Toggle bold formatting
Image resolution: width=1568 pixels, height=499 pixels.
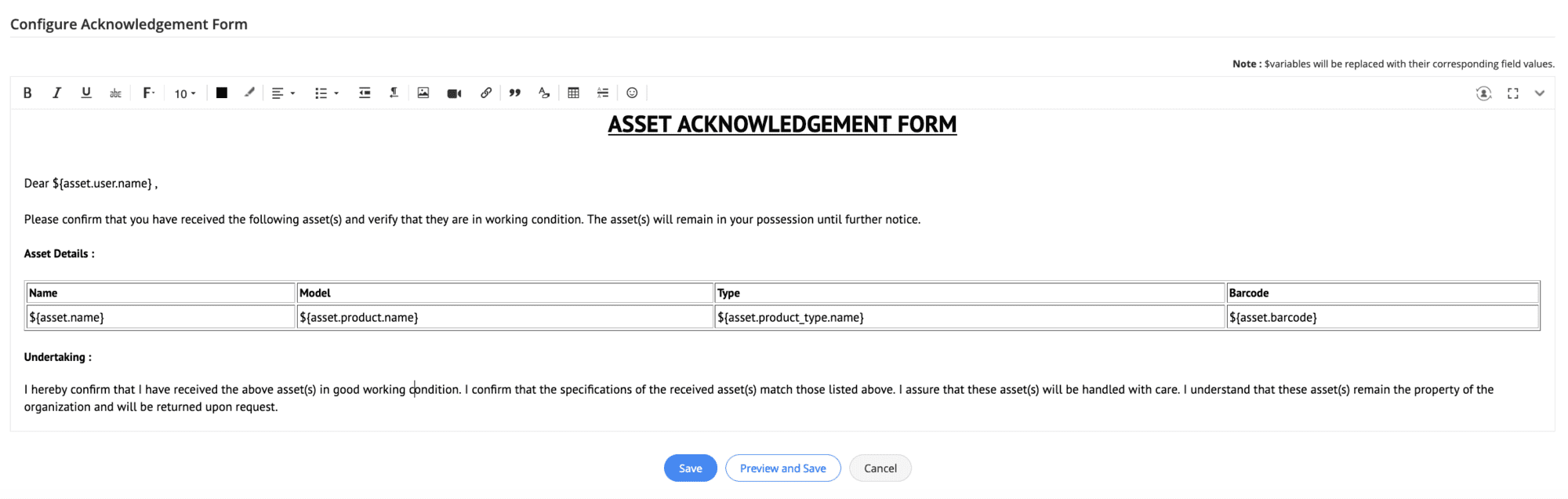pyautogui.click(x=27, y=93)
